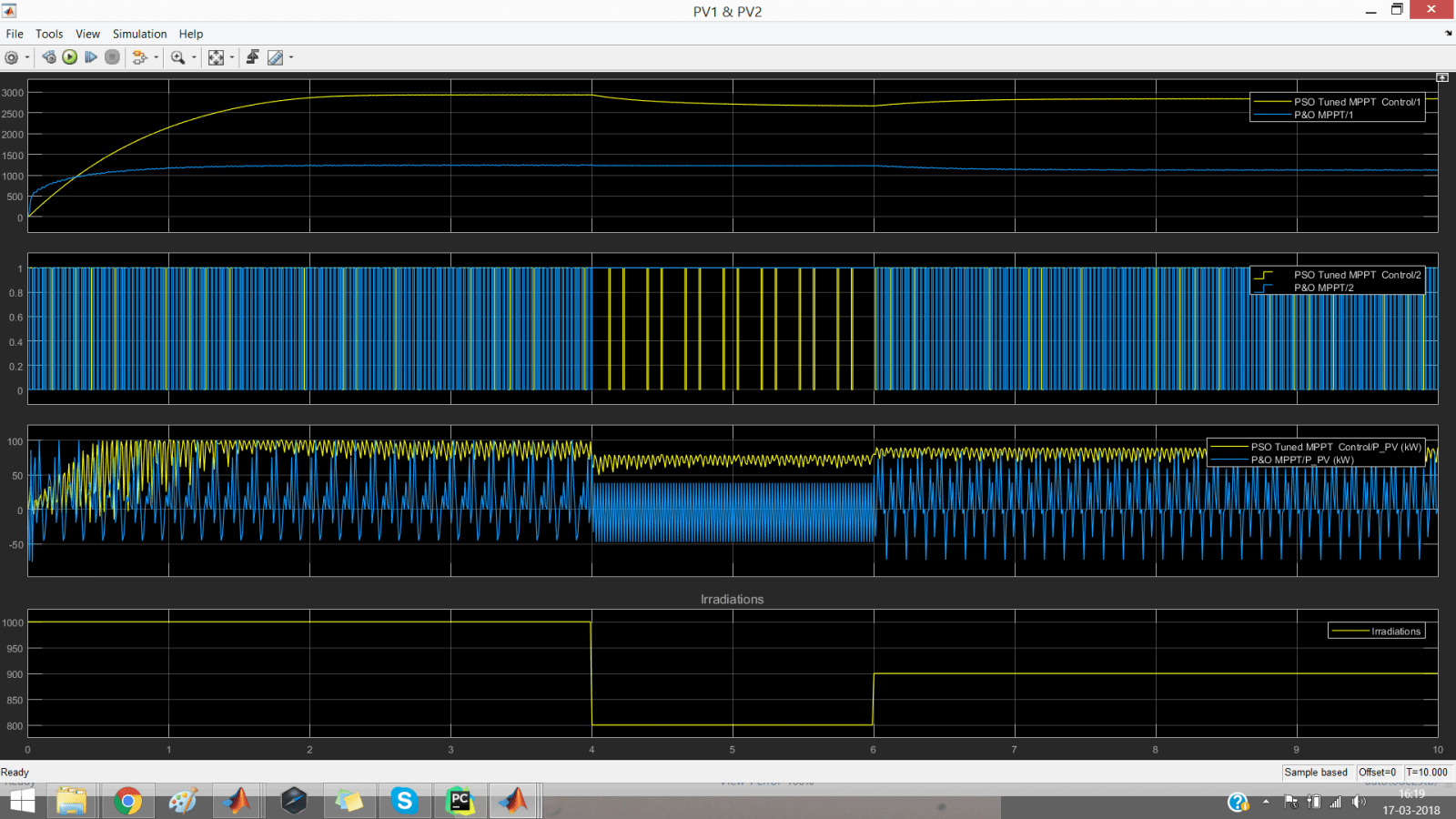1456x819 pixels.
Task: Click the Scale Axes Limits icon
Action: [x=216, y=57]
